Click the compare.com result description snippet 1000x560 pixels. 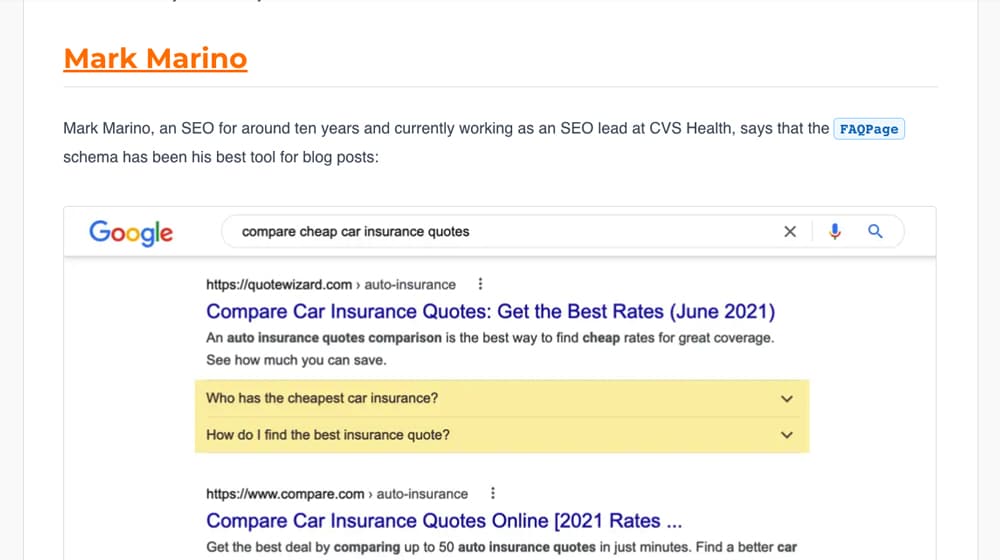[501, 547]
